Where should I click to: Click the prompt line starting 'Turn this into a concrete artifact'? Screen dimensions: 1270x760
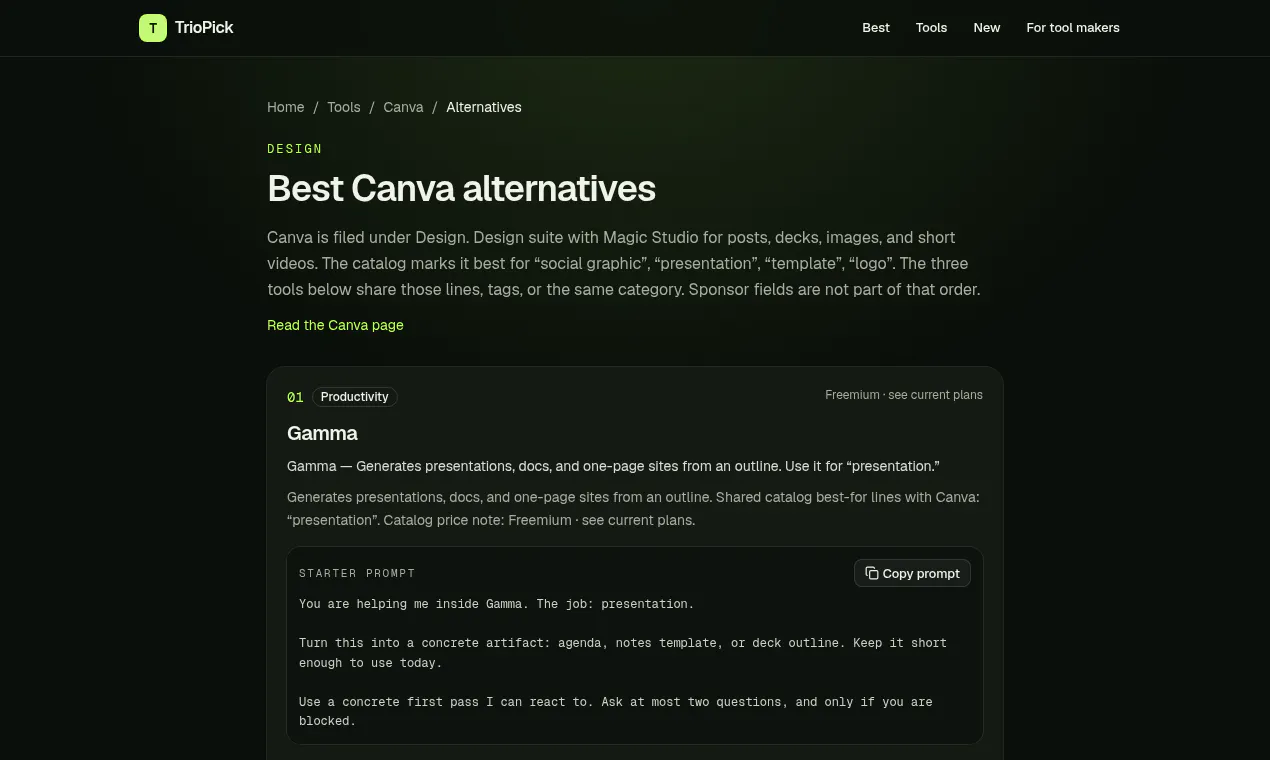[x=623, y=653]
